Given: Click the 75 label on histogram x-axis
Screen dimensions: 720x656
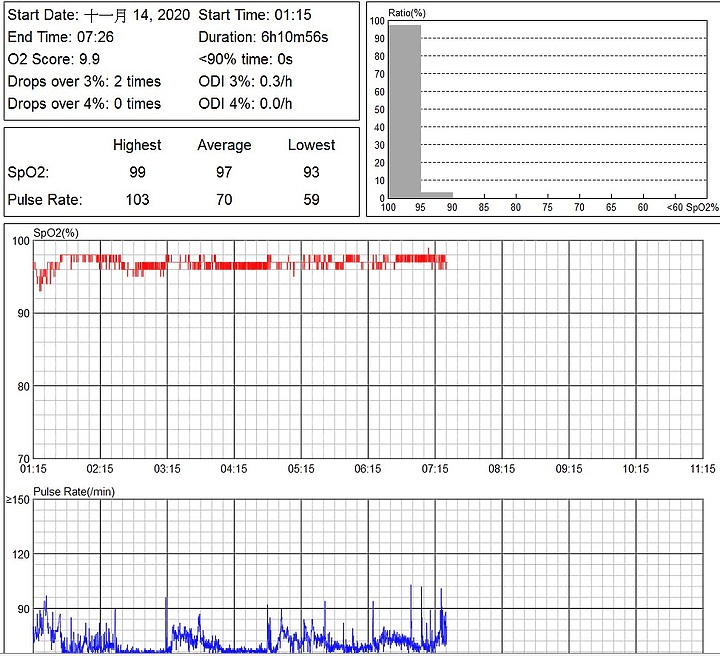Looking at the screenshot, I should point(547,207).
